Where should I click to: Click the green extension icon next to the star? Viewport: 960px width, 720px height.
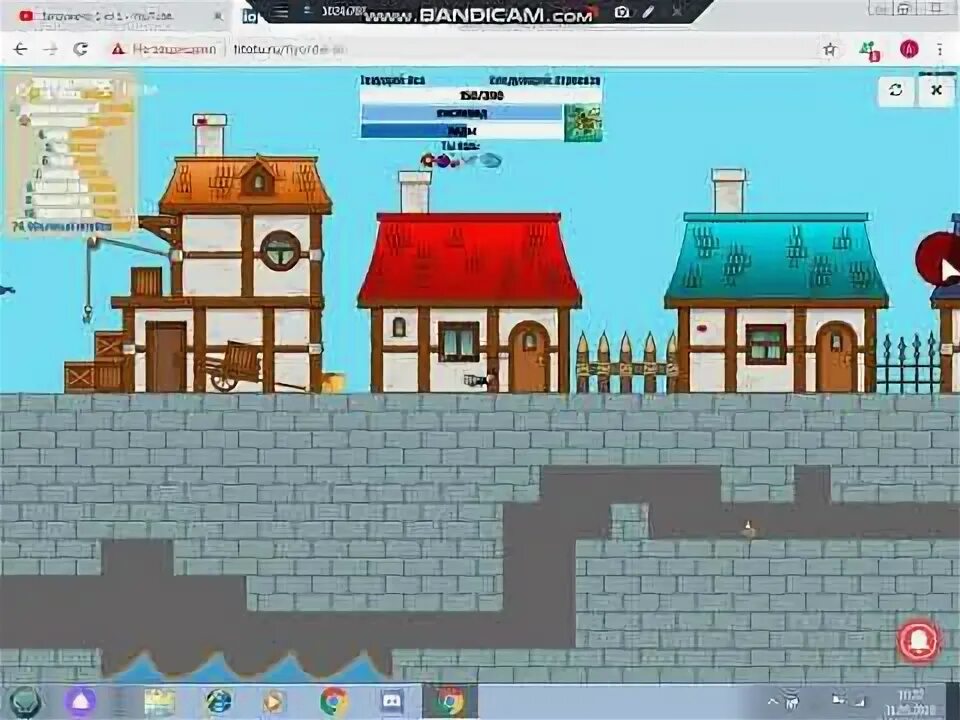(x=868, y=48)
